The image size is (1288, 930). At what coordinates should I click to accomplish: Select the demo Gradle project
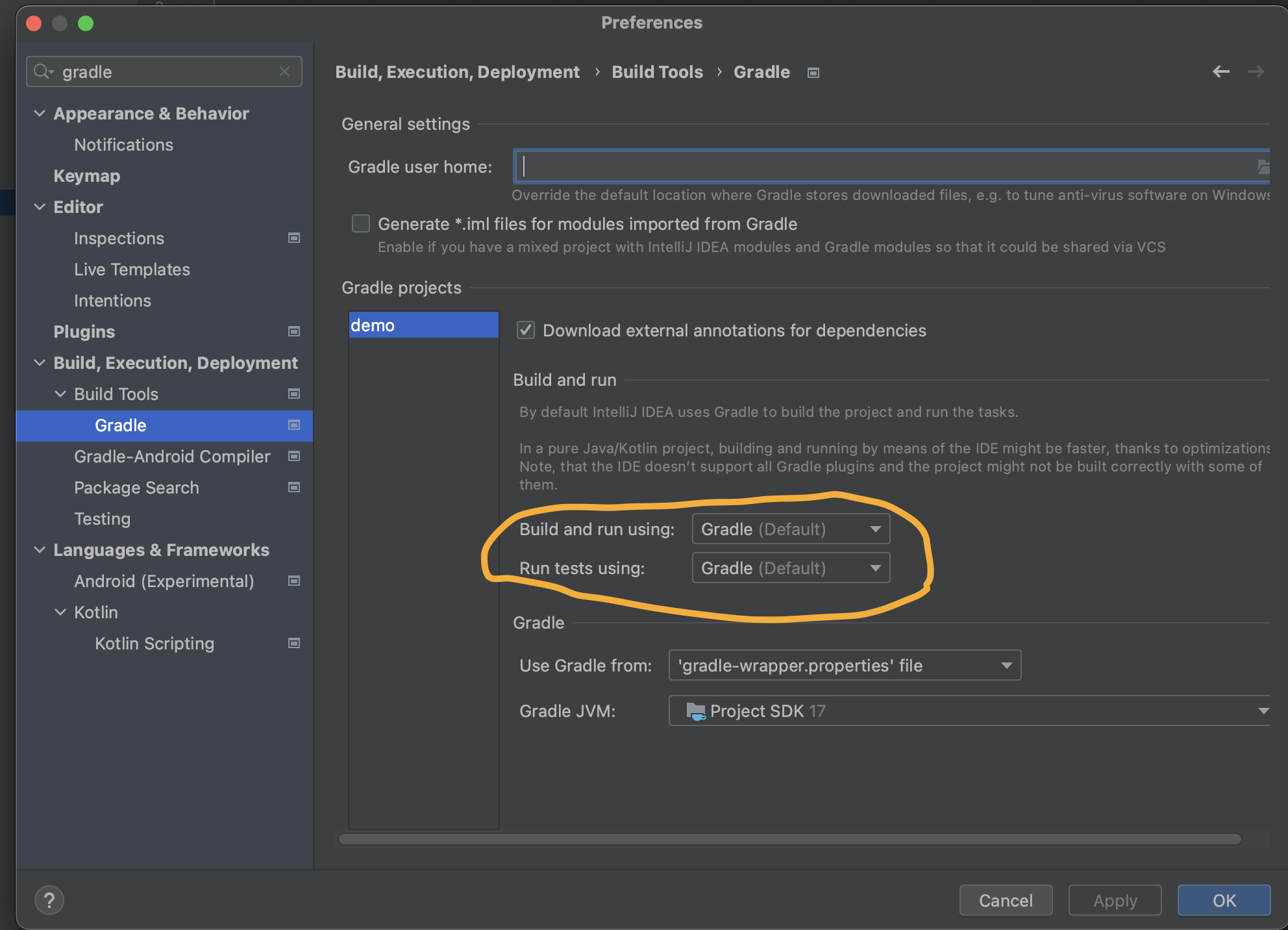coord(423,325)
